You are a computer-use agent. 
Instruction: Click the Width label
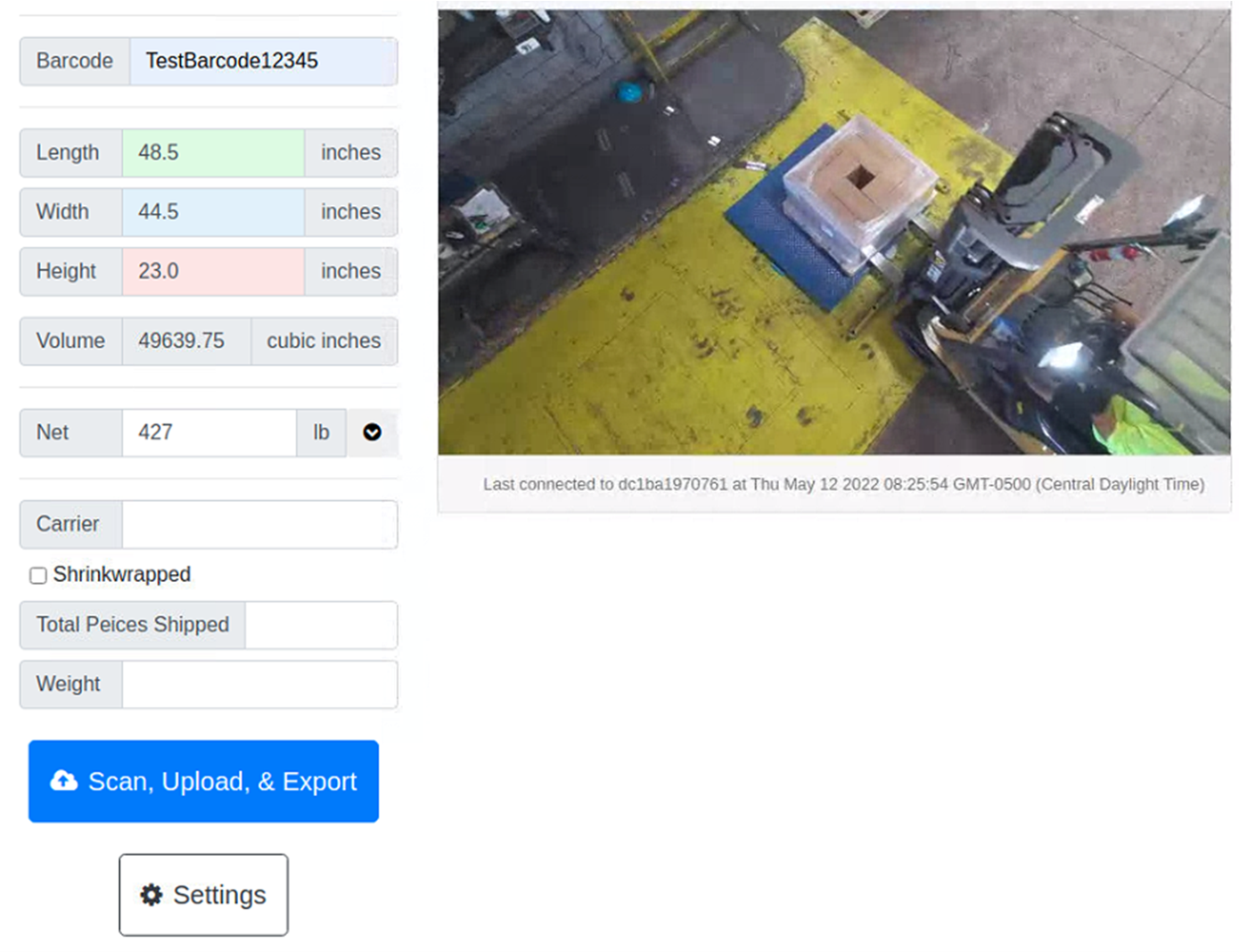point(71,212)
